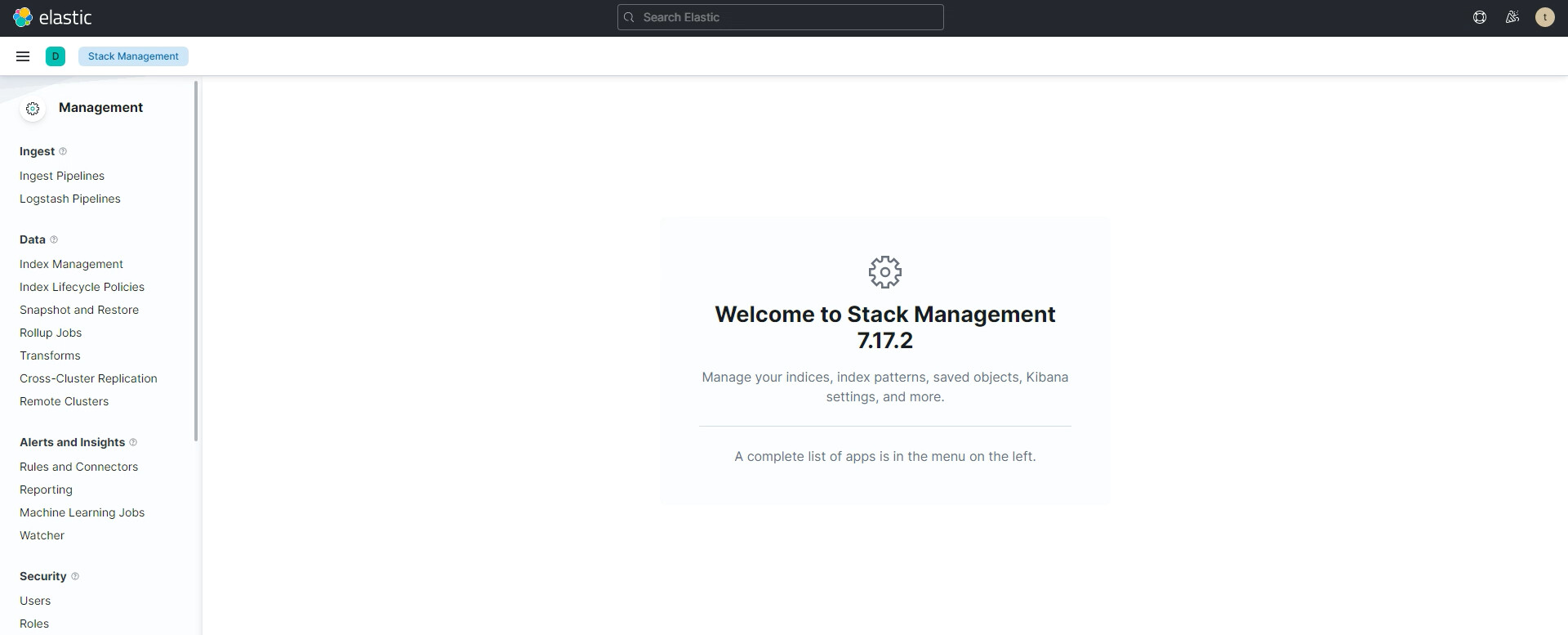Open Cross-Cluster Replication
The height and width of the screenshot is (635, 1568).
(88, 378)
